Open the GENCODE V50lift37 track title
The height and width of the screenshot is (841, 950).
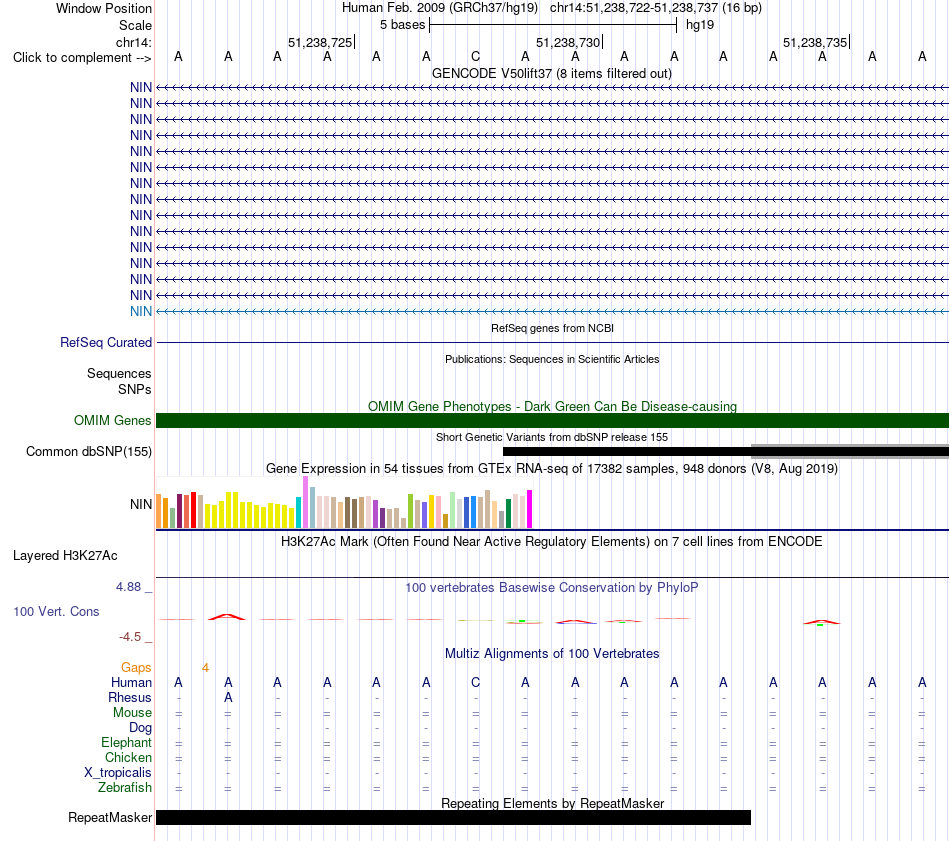tap(552, 73)
